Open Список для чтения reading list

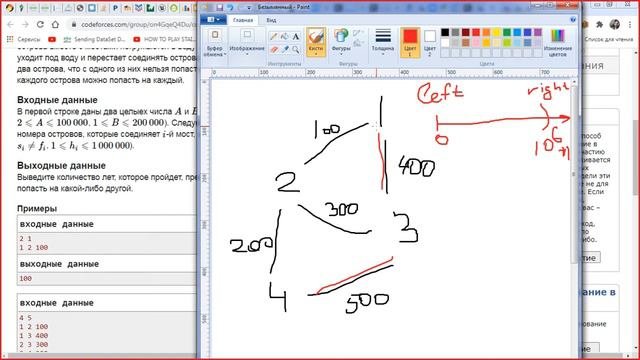point(609,39)
